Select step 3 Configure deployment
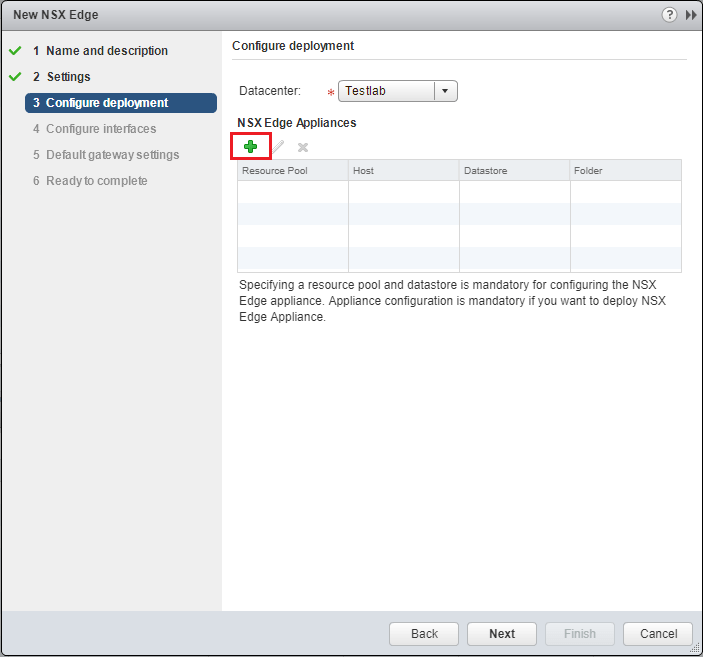The height and width of the screenshot is (657, 703). (x=121, y=103)
